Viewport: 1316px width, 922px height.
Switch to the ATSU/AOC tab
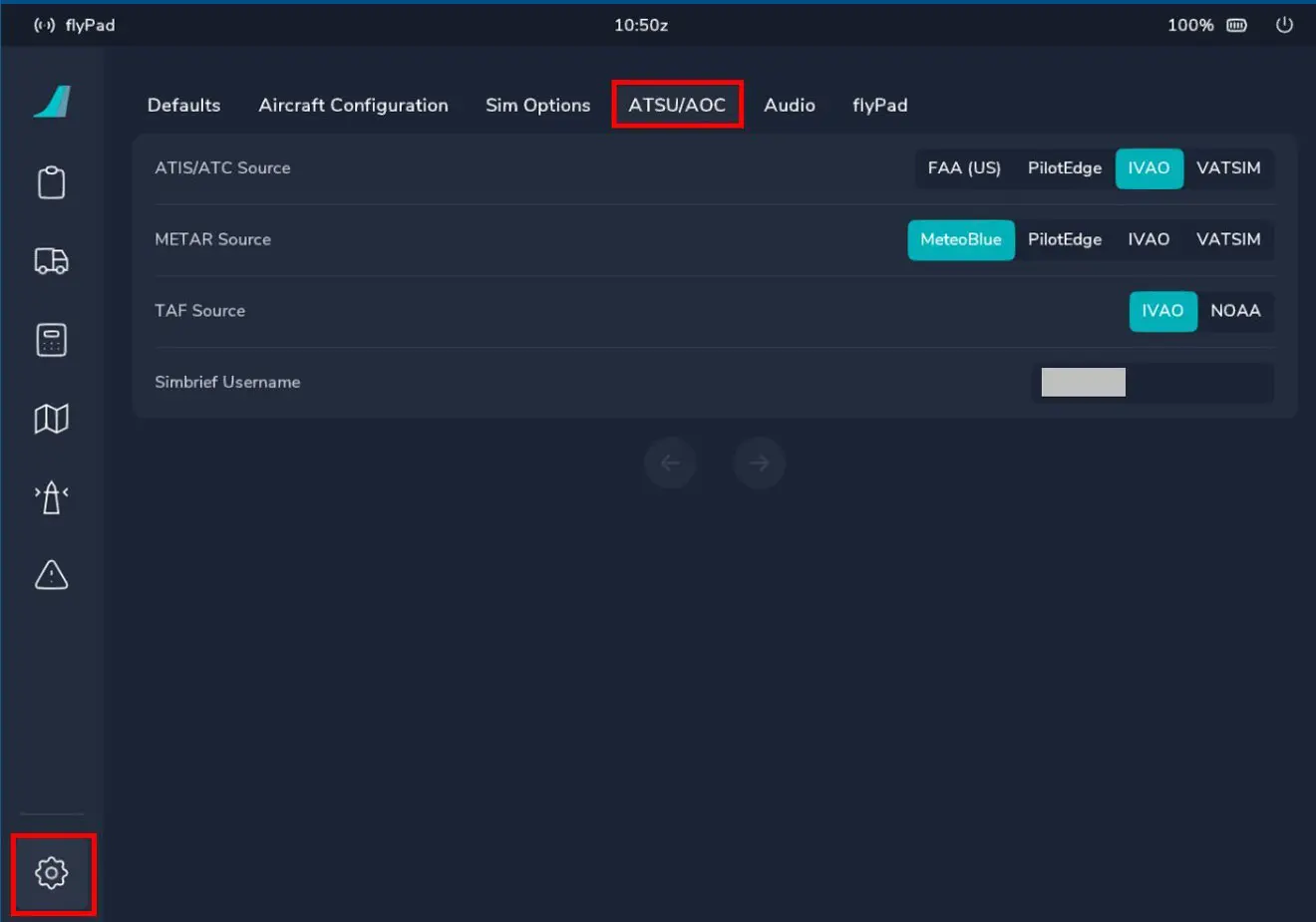[677, 105]
